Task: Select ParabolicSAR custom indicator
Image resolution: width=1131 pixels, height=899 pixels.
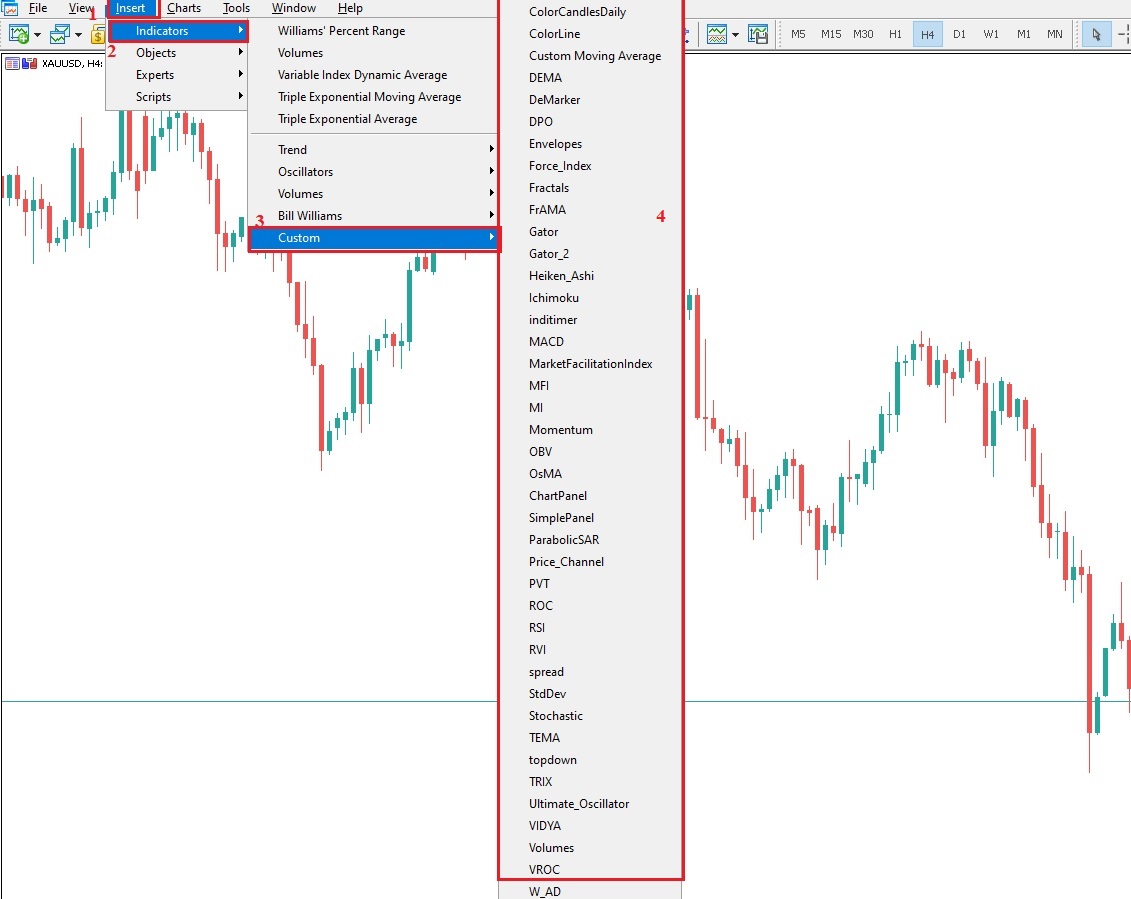Action: (x=591, y=540)
